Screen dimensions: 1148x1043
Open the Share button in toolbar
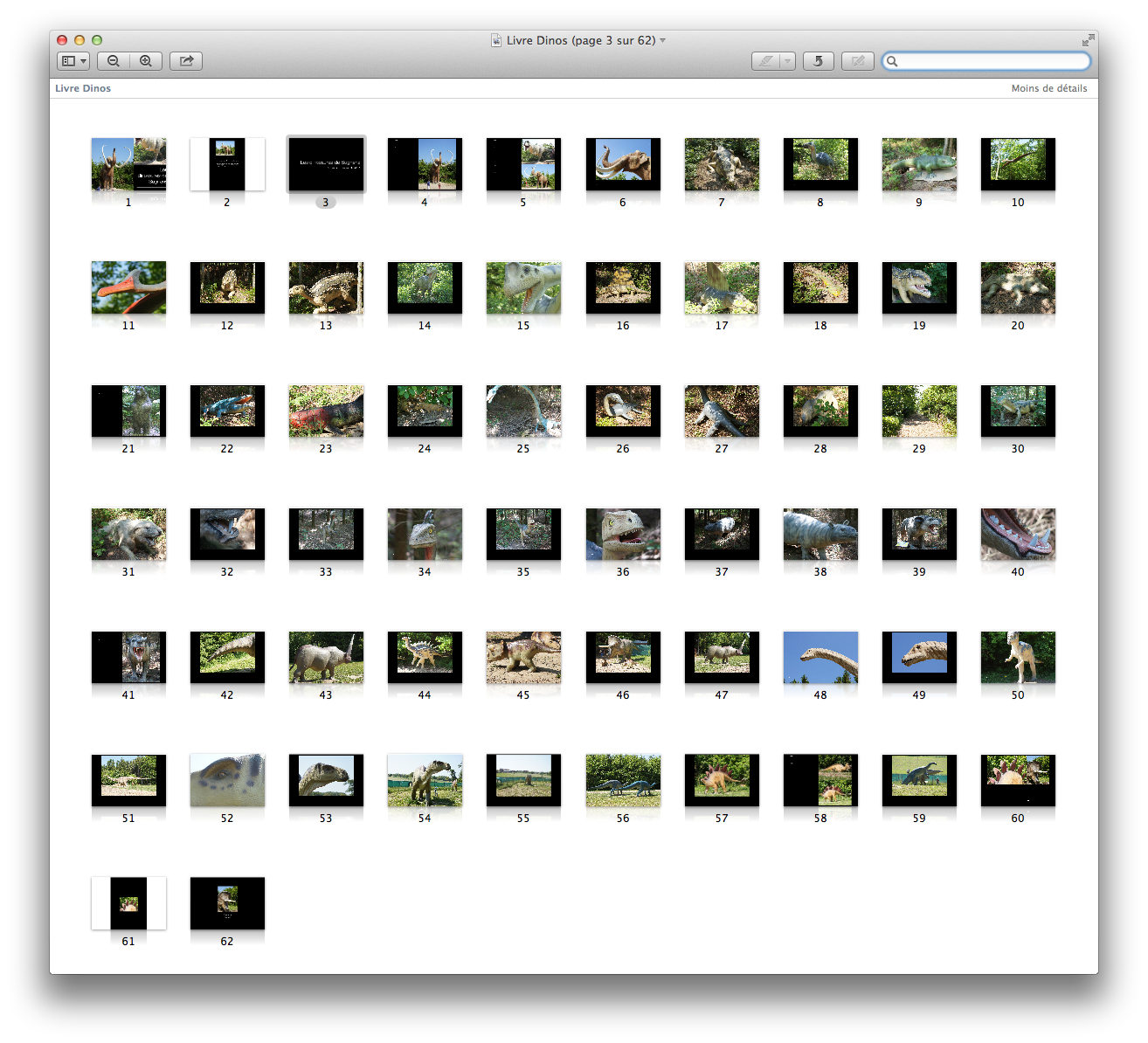tap(186, 61)
